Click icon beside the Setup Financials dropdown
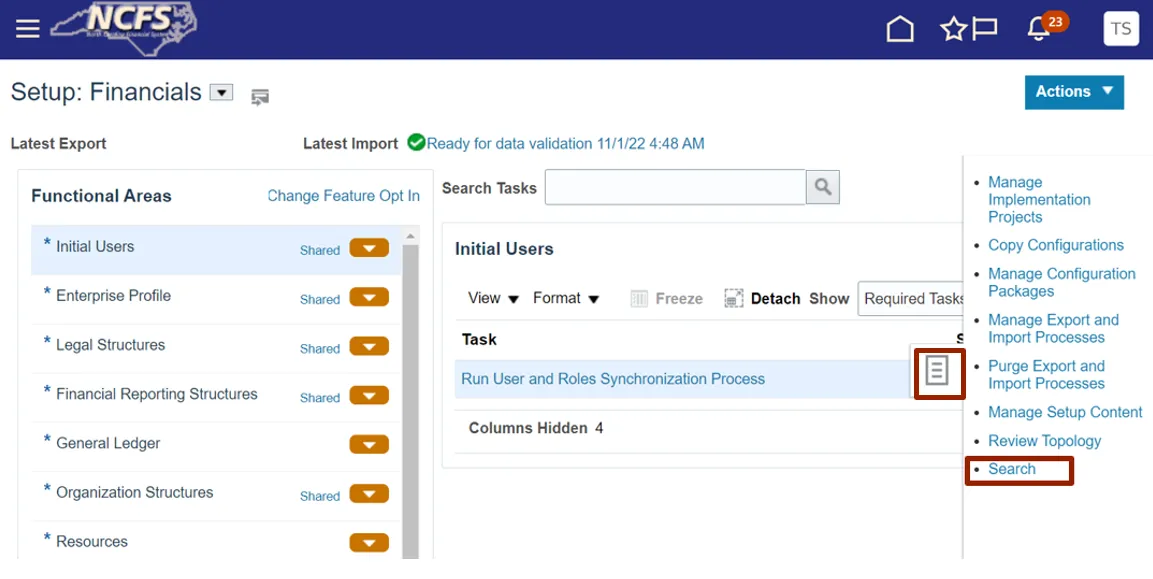The image size is (1153, 579). [x=260, y=96]
